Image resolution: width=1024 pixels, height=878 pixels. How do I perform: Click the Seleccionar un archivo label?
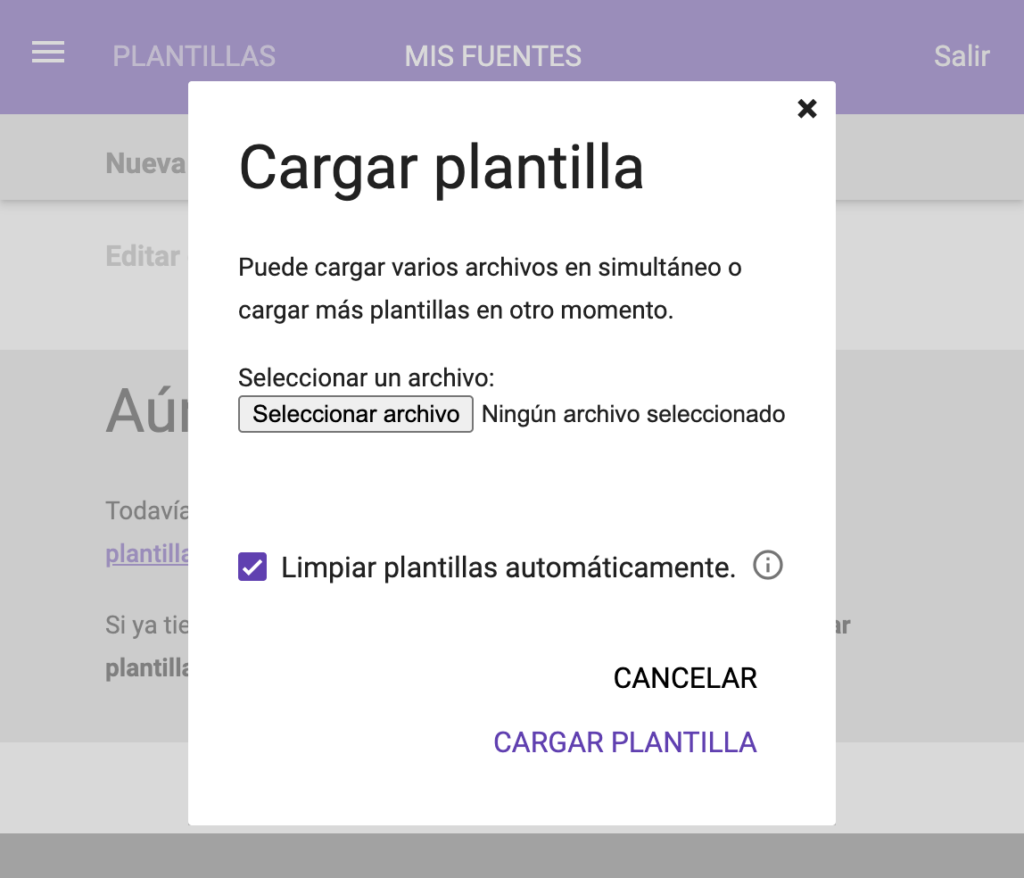[x=366, y=378]
